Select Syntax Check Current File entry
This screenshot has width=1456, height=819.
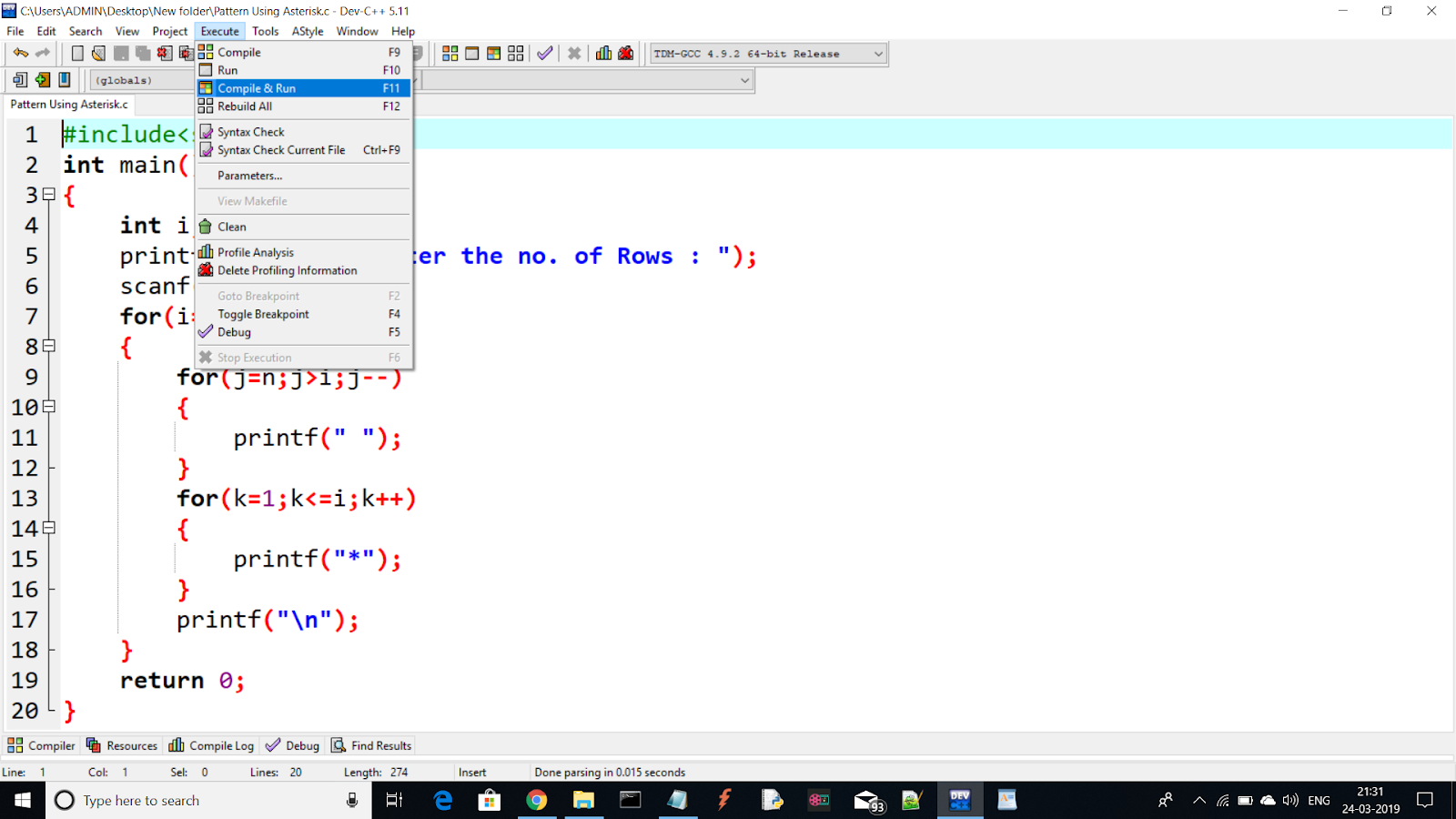[x=304, y=150]
